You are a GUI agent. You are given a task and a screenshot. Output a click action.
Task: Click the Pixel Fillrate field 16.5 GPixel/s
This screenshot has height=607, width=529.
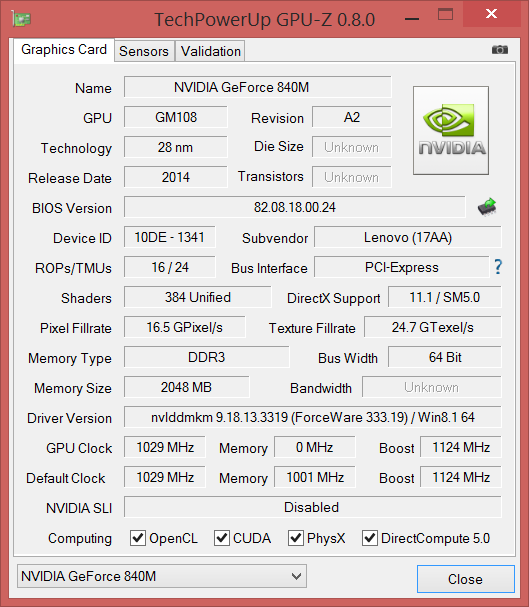click(x=185, y=327)
